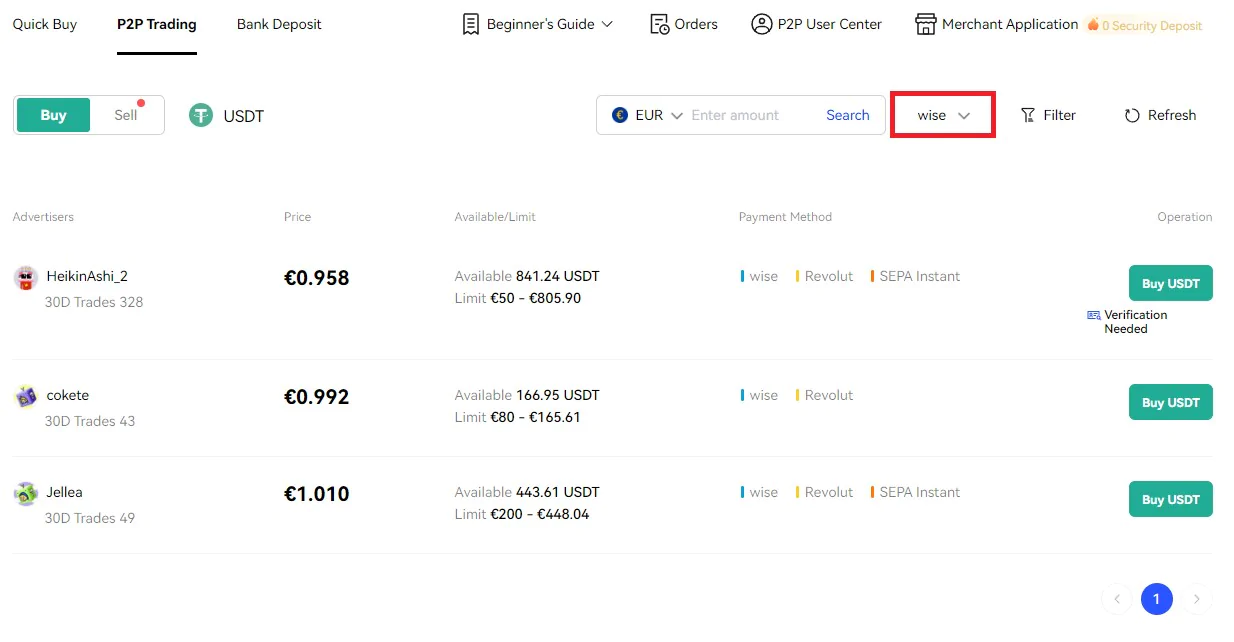Click the green USDT Tether coin icon

click(201, 116)
